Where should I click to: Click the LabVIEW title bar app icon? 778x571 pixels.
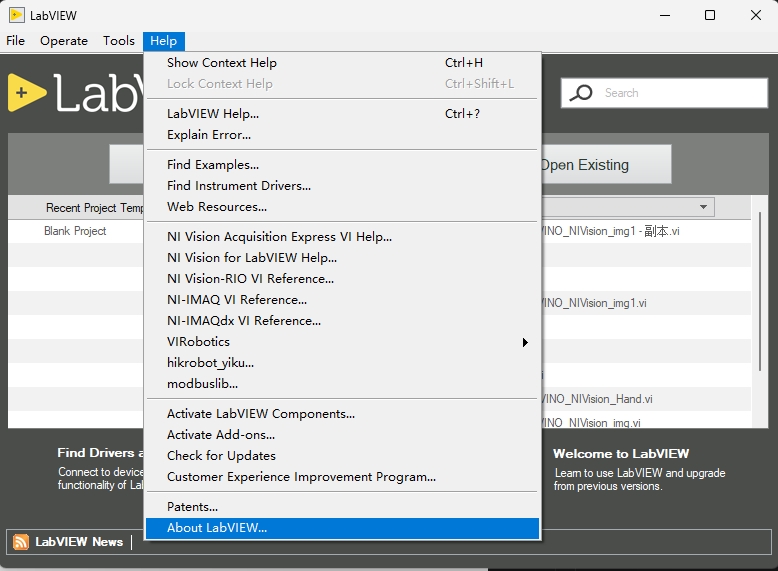pyautogui.click(x=16, y=15)
